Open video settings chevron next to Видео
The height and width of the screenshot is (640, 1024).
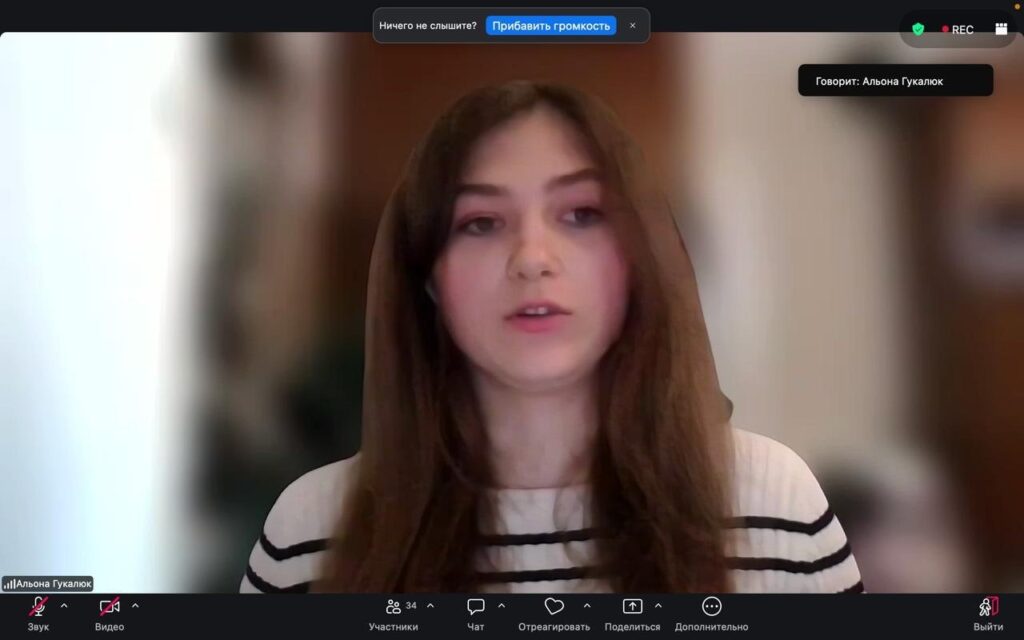point(135,605)
